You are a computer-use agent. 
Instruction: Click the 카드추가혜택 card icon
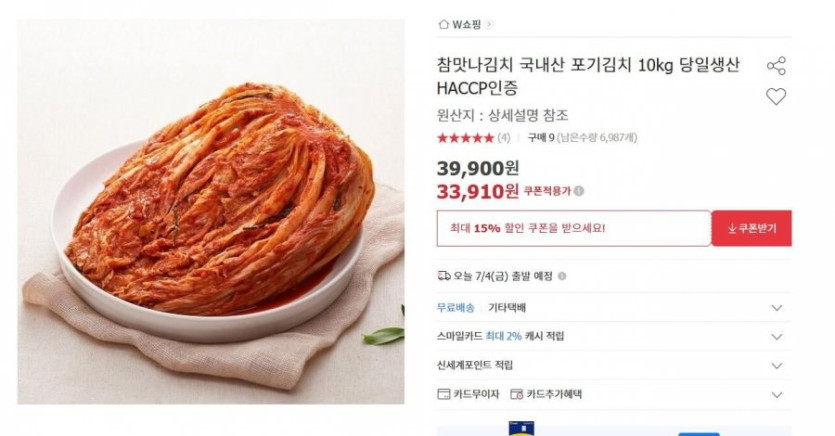[x=517, y=394]
